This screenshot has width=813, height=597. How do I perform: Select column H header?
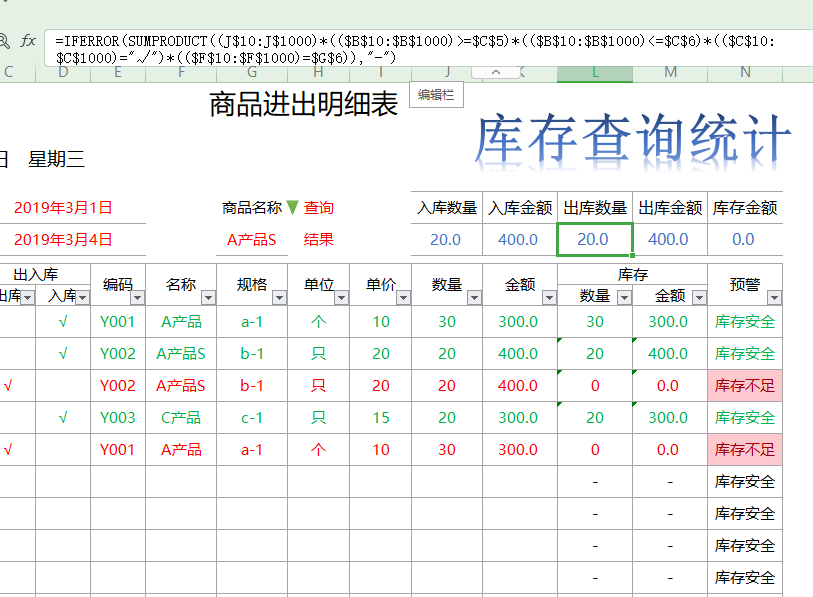318,73
